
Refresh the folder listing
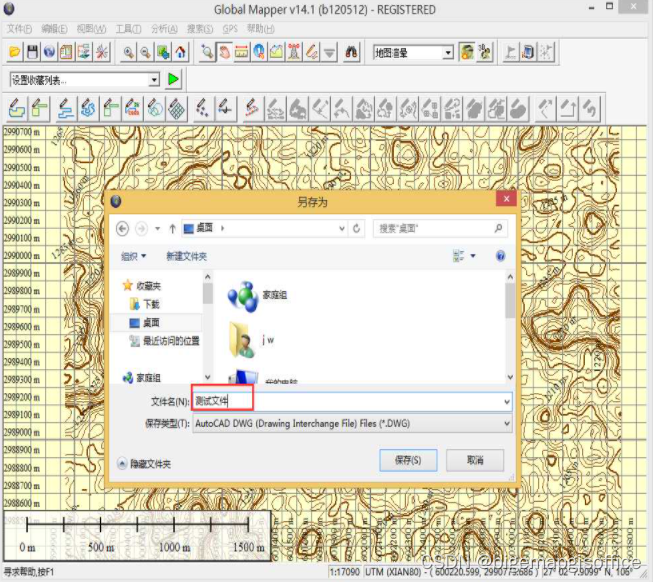356,228
